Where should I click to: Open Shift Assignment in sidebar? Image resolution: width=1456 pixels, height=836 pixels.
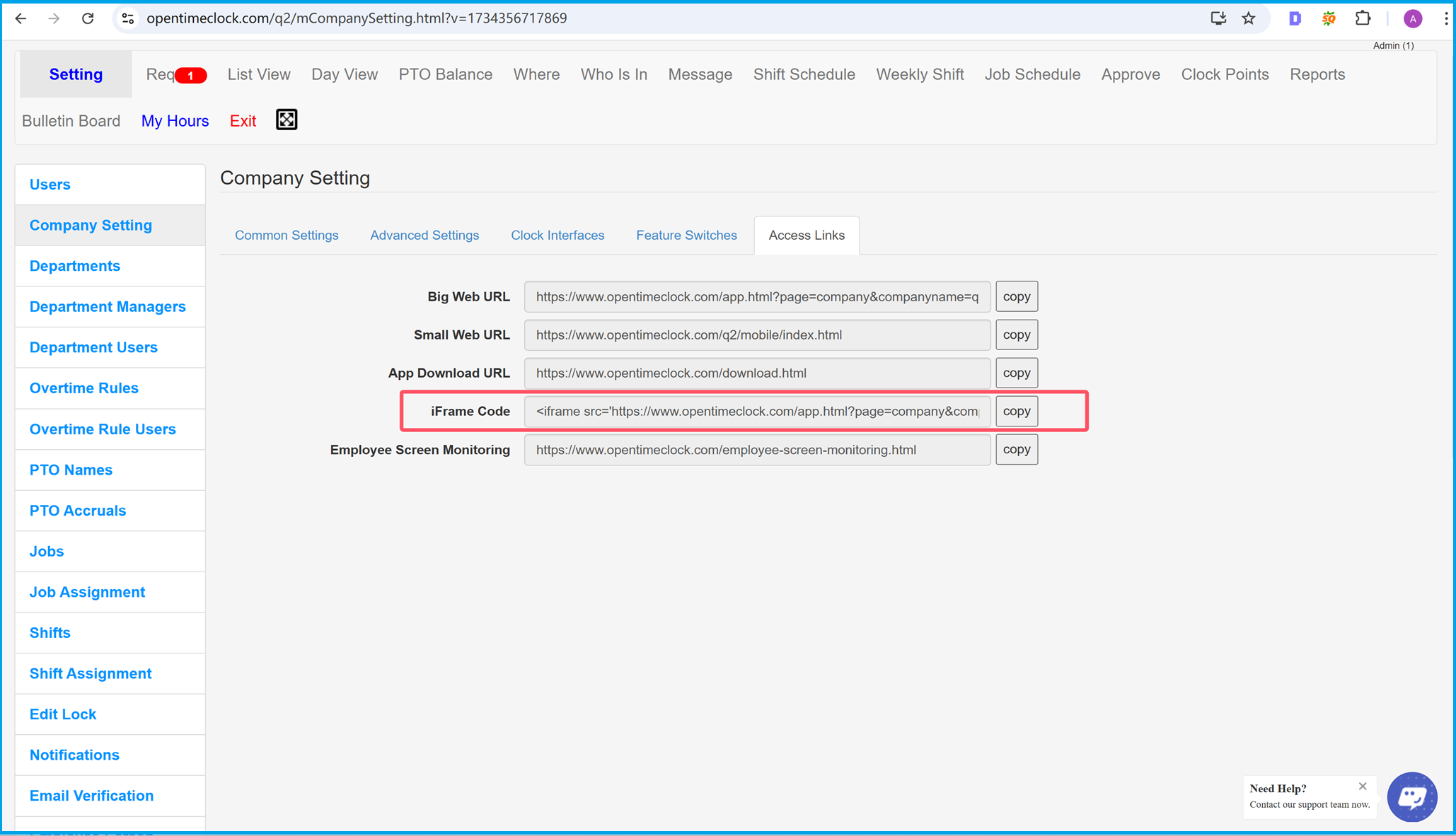110,673
